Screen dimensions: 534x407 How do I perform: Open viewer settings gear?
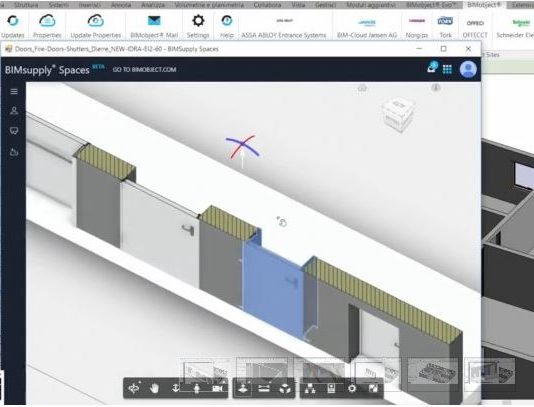pos(352,388)
